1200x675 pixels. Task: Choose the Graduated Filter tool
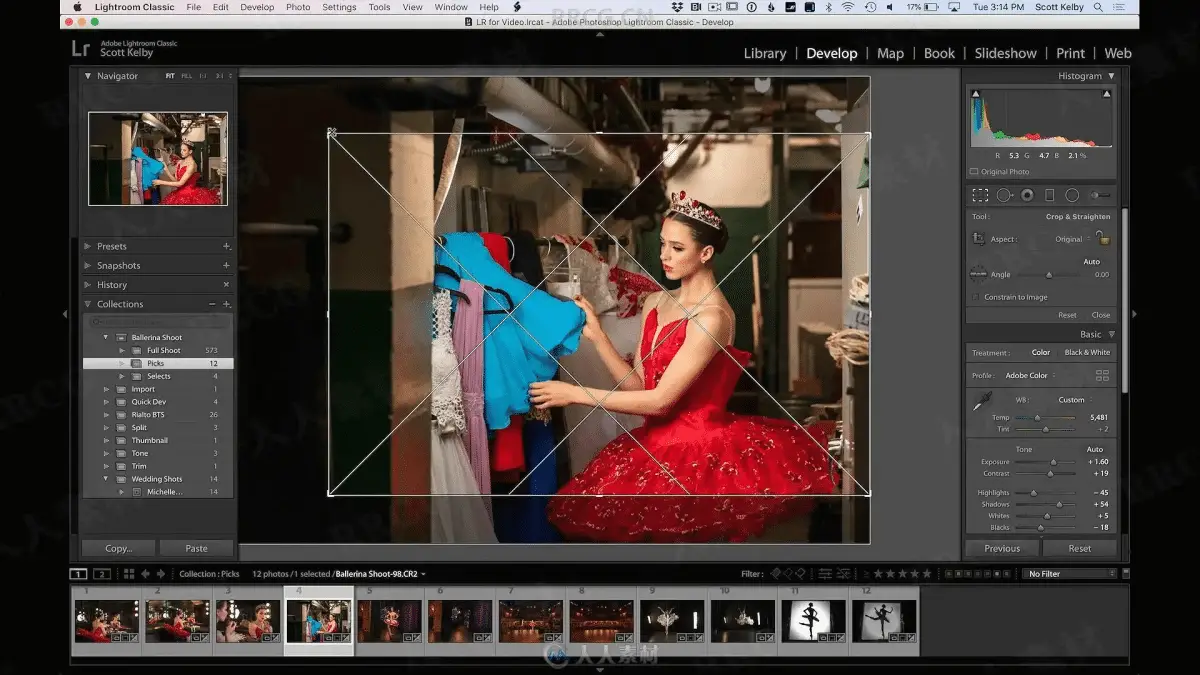1050,195
